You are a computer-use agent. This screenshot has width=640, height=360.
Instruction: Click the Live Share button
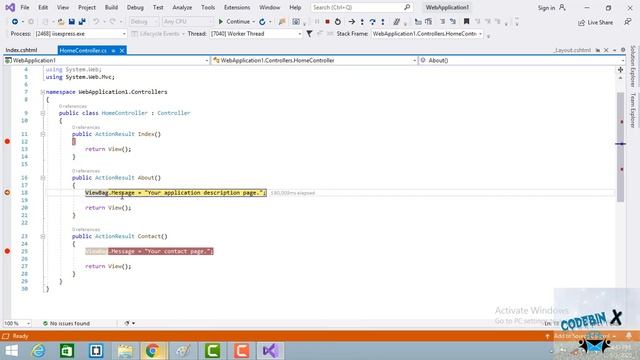[x=596, y=22]
